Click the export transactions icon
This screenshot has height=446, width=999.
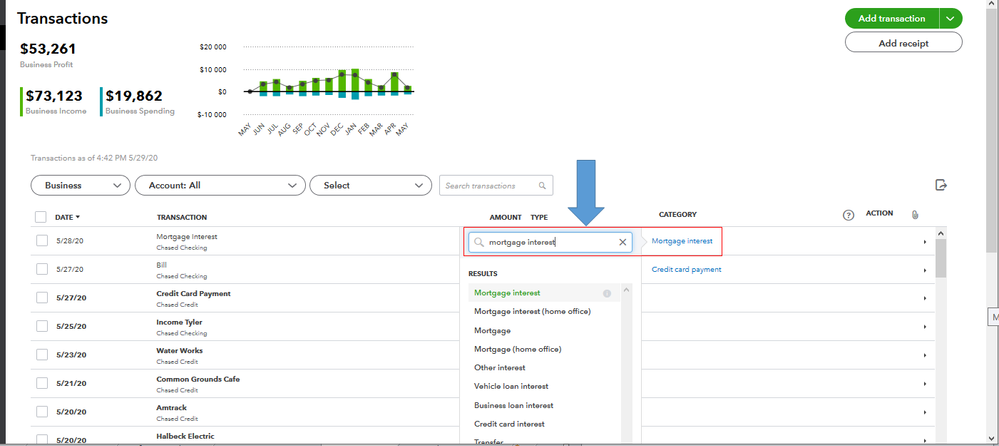tap(941, 185)
